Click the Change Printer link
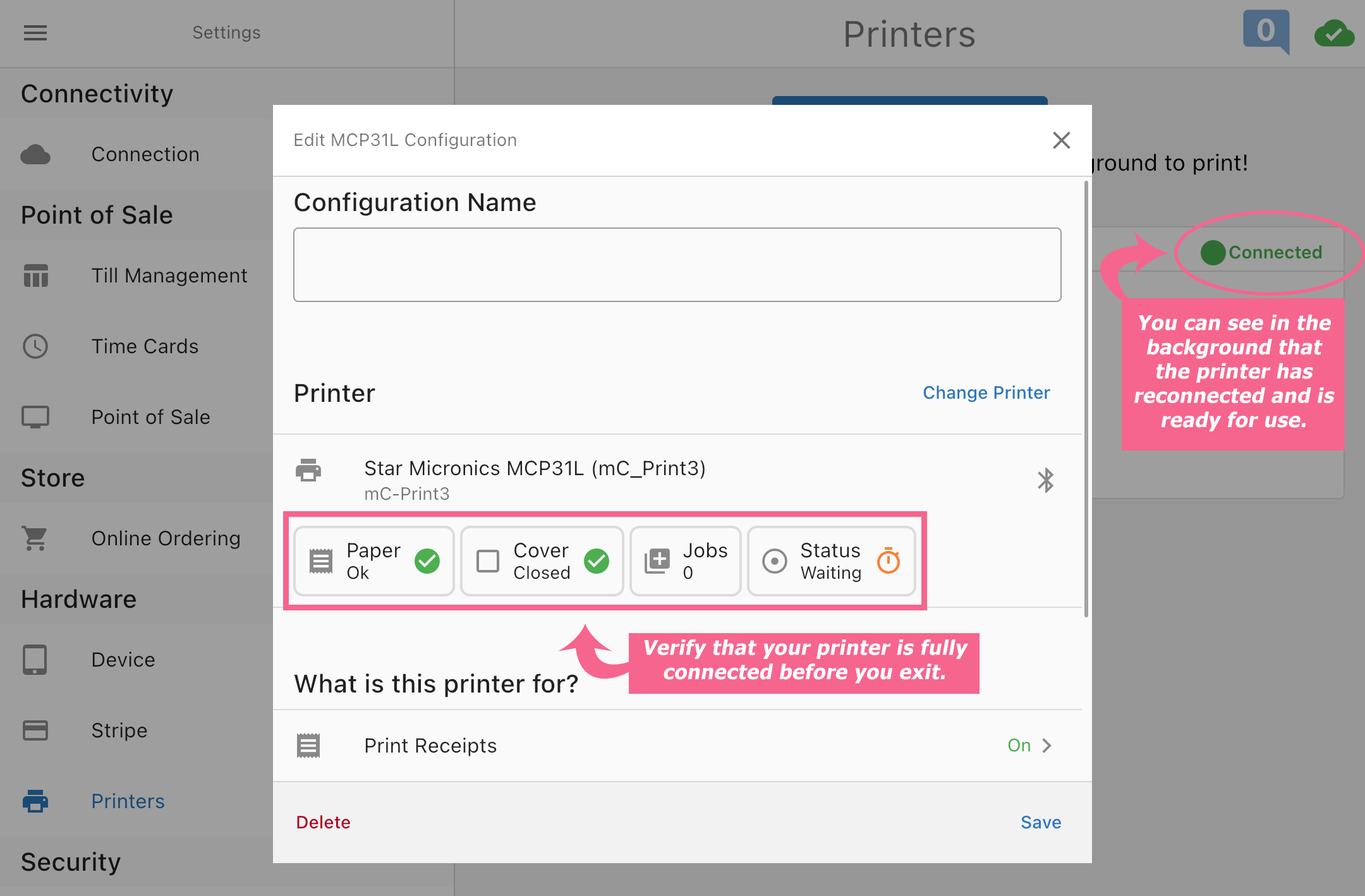Screen dimensions: 1365x896 point(986,393)
